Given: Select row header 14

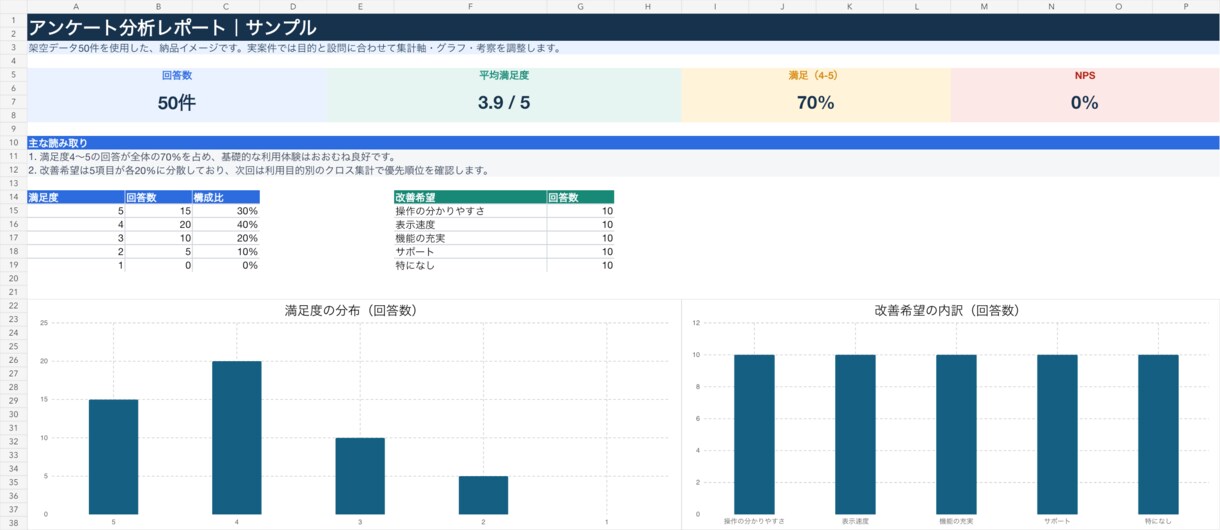Looking at the screenshot, I should pos(13,197).
